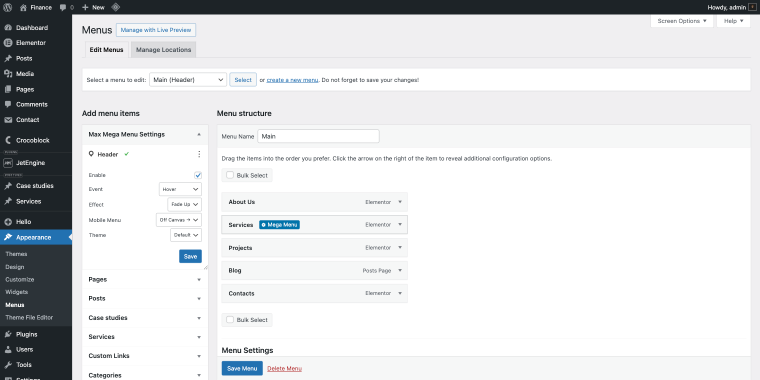Toggle the Enable checkbox for mega menu
Image resolution: width=760 pixels, height=380 pixels.
[x=198, y=175]
